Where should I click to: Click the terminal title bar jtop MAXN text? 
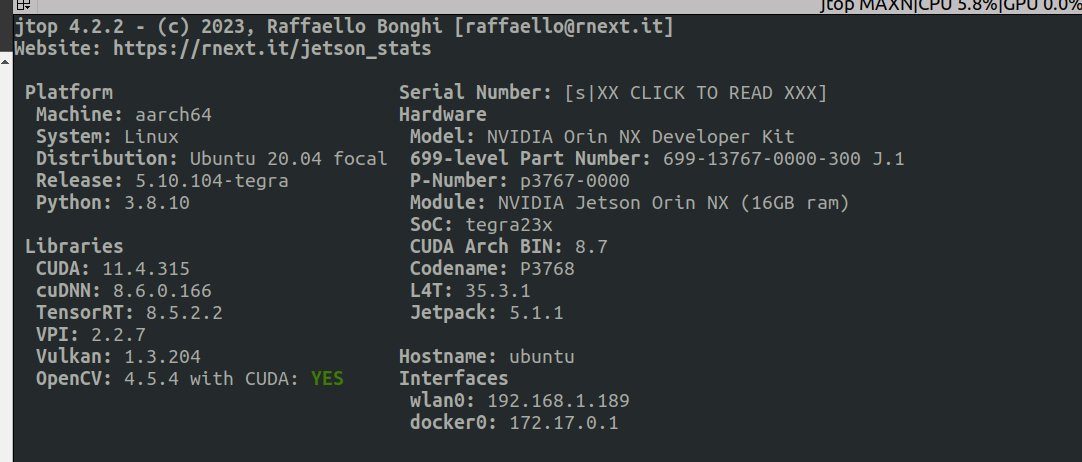tap(866, 6)
